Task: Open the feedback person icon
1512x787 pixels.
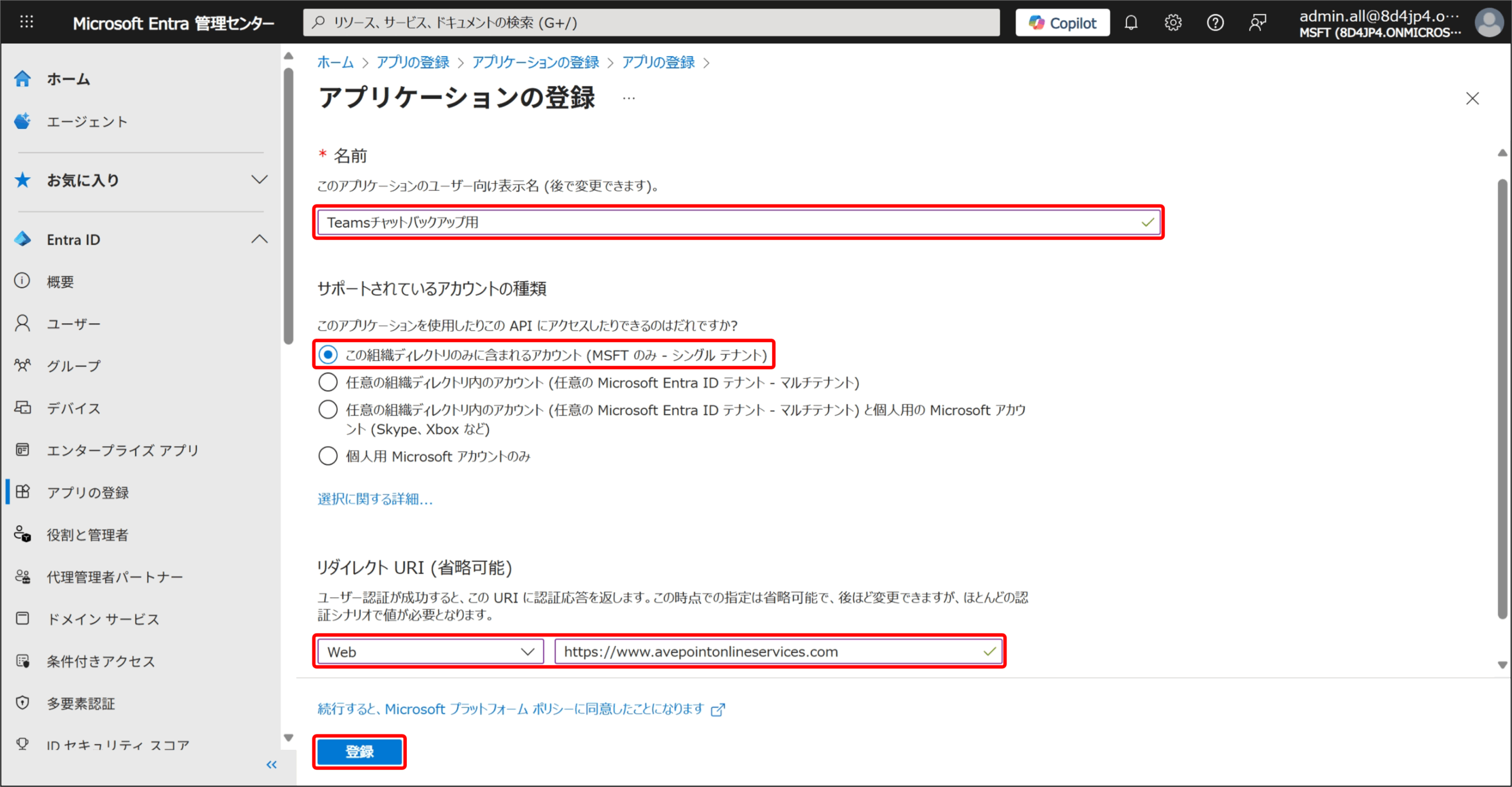Action: [x=1257, y=23]
